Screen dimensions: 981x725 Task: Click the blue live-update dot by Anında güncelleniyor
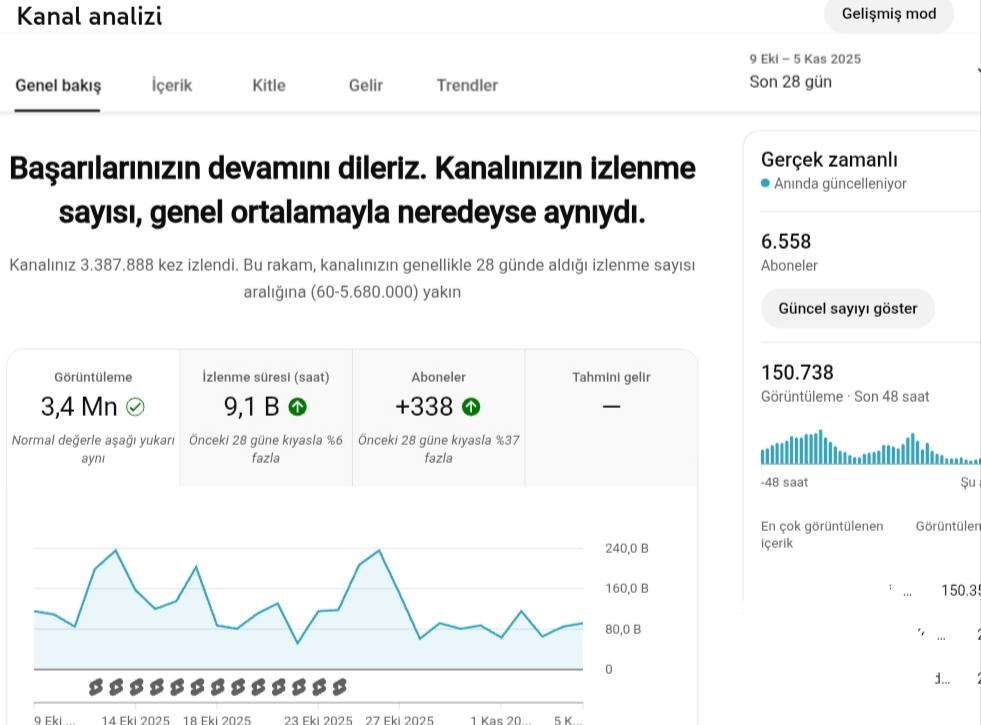[x=765, y=183]
